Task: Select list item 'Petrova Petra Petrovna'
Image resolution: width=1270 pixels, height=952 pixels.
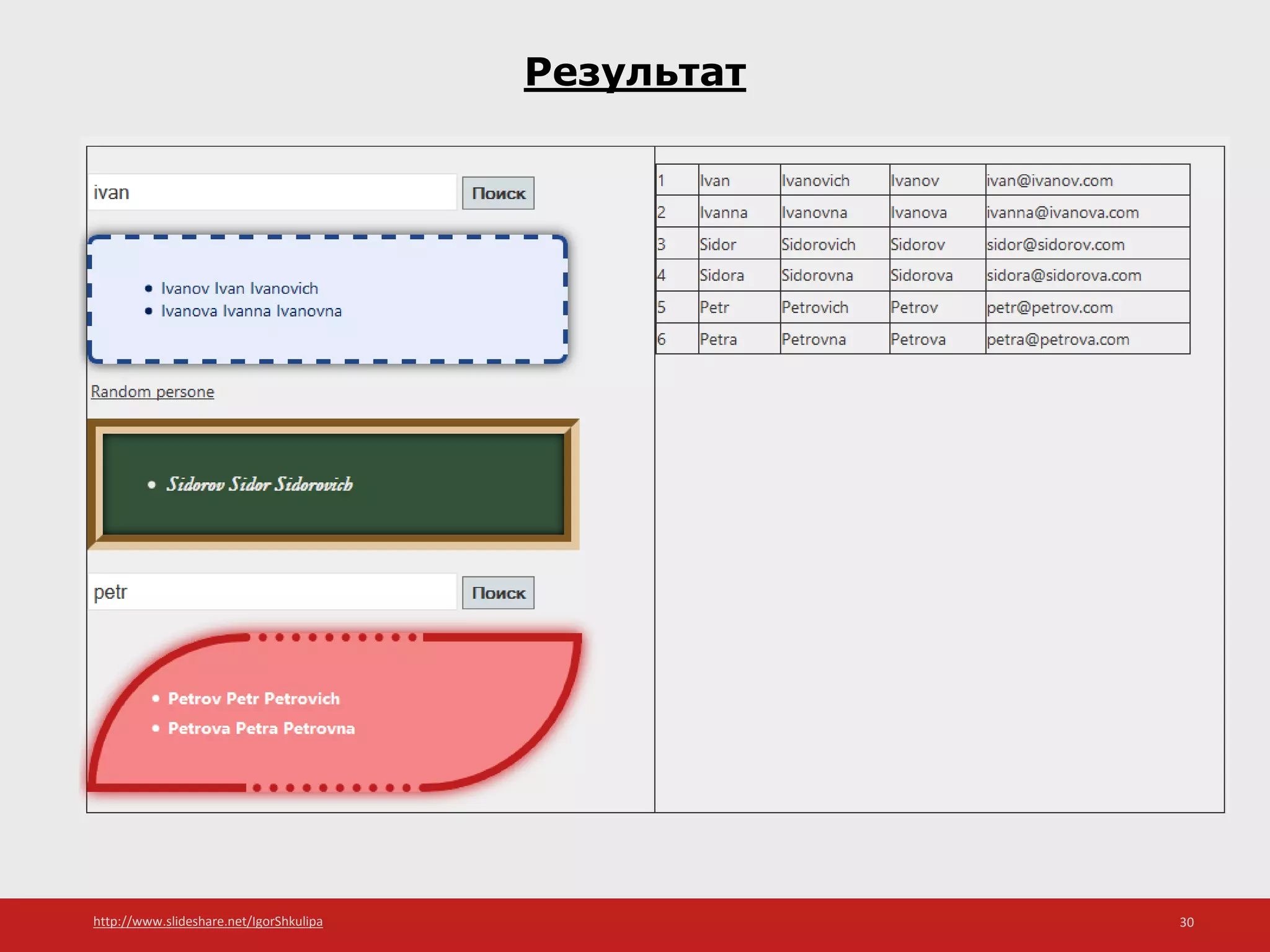Action: tap(261, 728)
